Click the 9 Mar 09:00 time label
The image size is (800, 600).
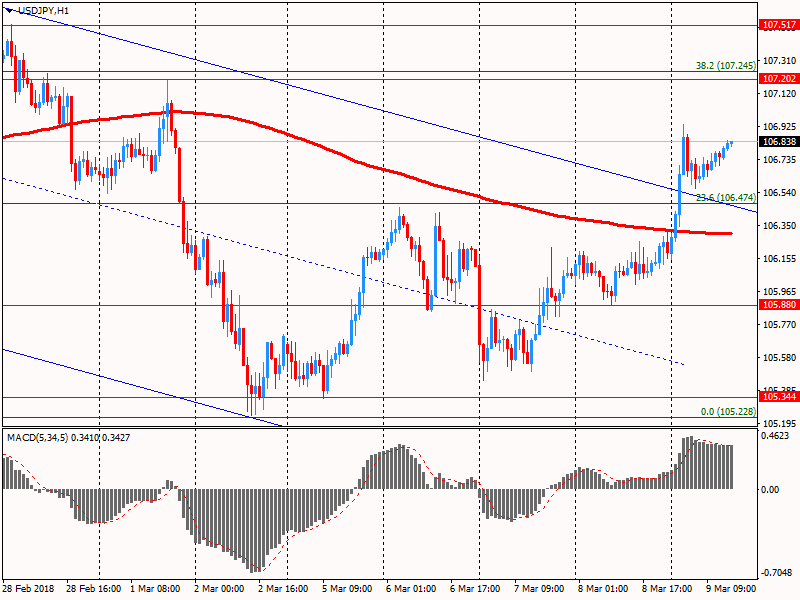pos(731,589)
